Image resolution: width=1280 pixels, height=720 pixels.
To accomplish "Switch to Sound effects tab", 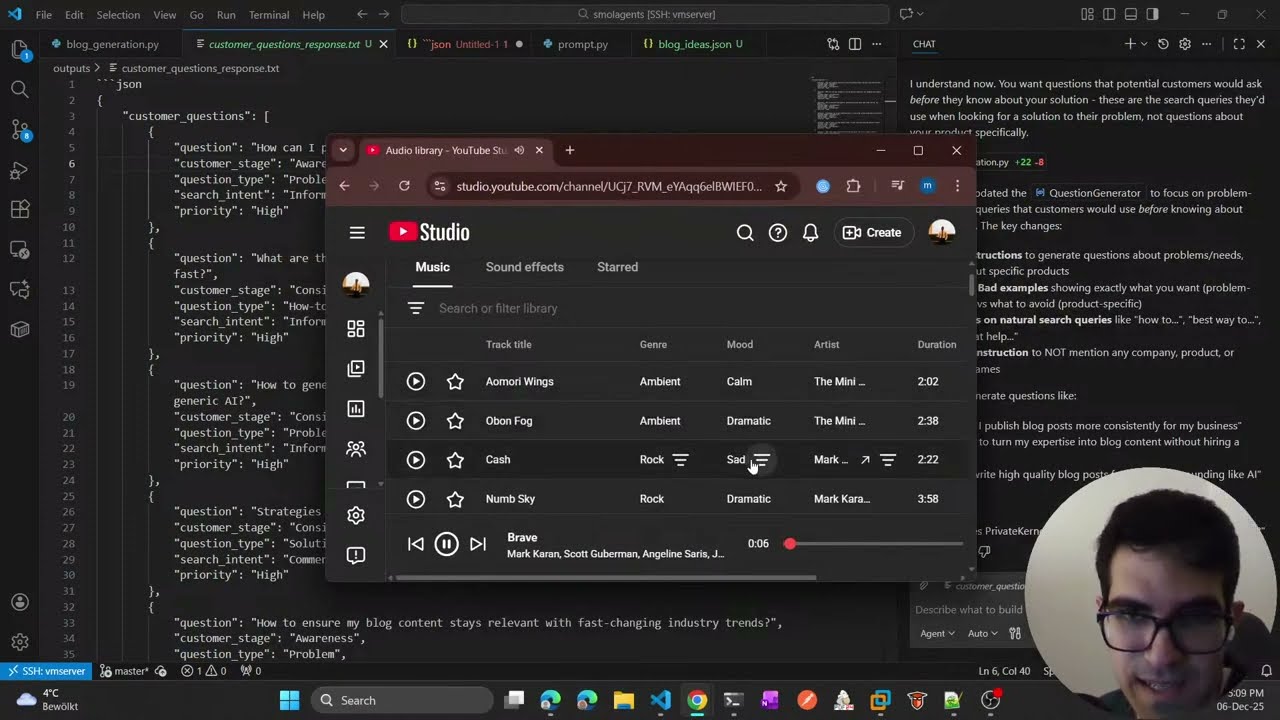I will [525, 267].
